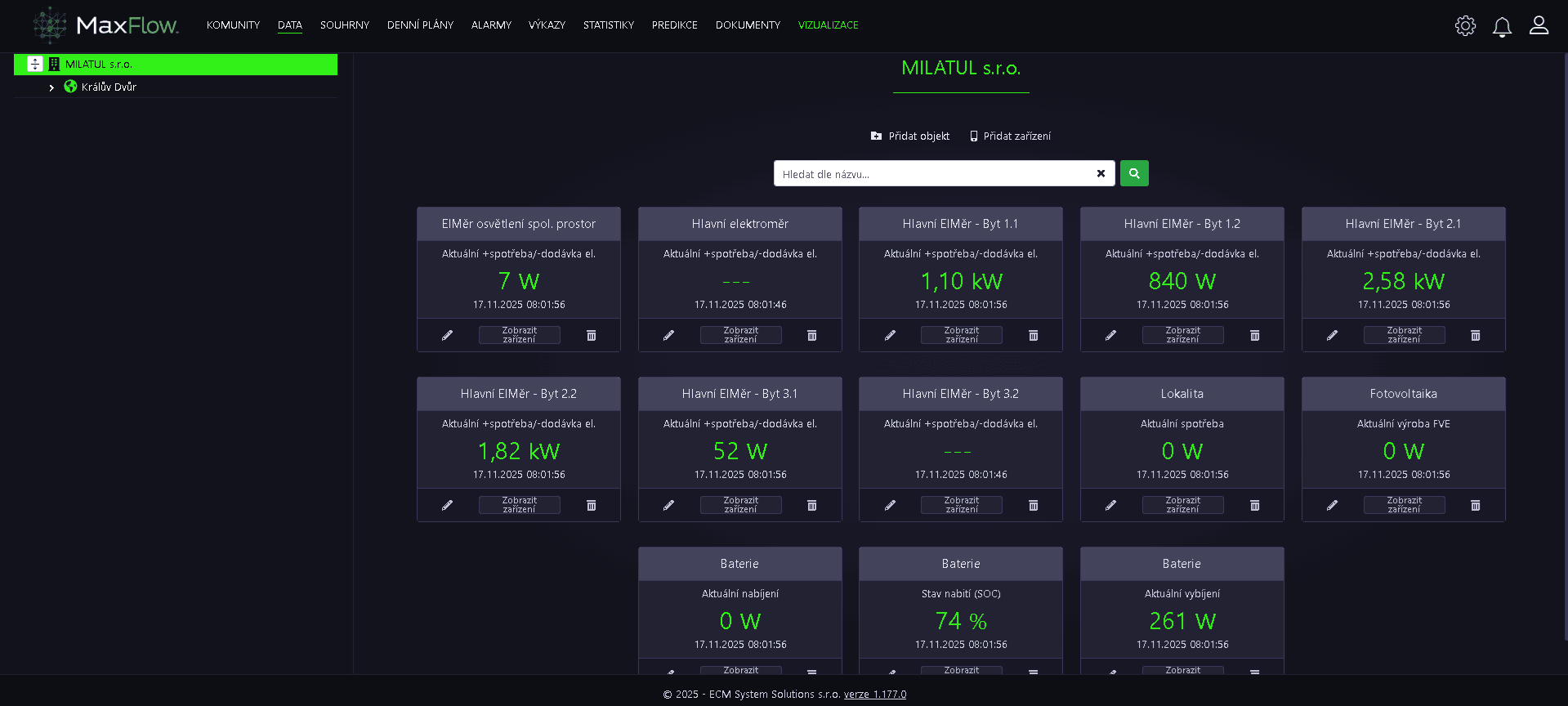The height and width of the screenshot is (706, 1568).
Task: Open the VIZUALIZACE menu
Action: (829, 25)
